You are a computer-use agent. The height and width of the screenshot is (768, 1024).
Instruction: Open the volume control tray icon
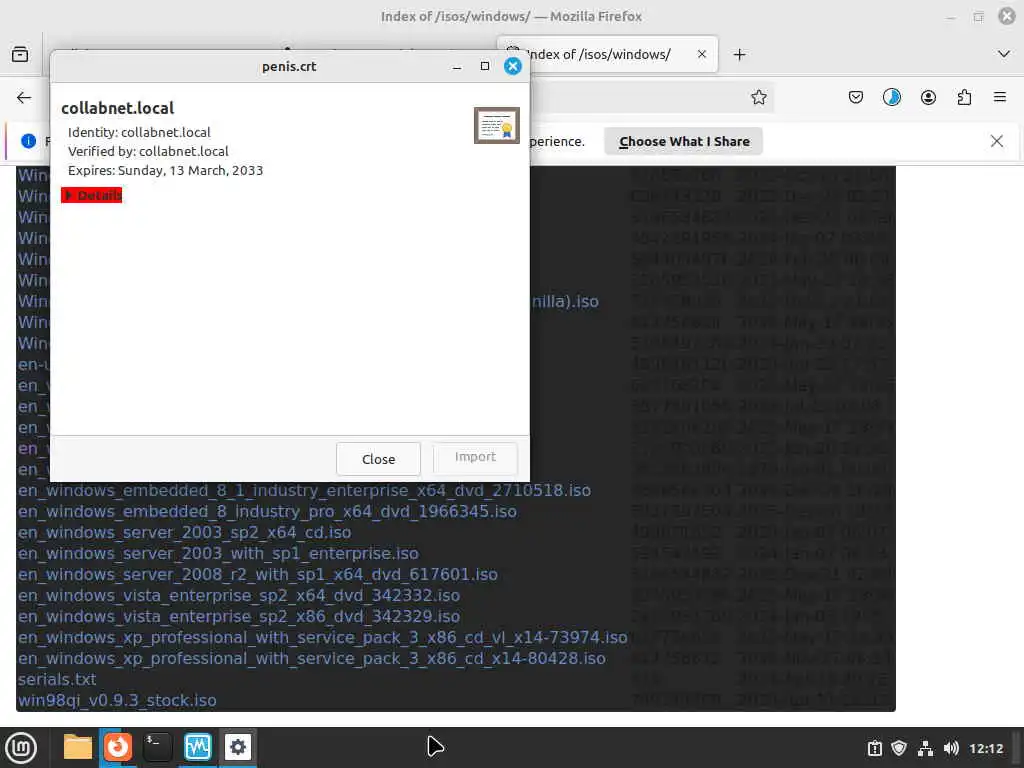point(951,748)
